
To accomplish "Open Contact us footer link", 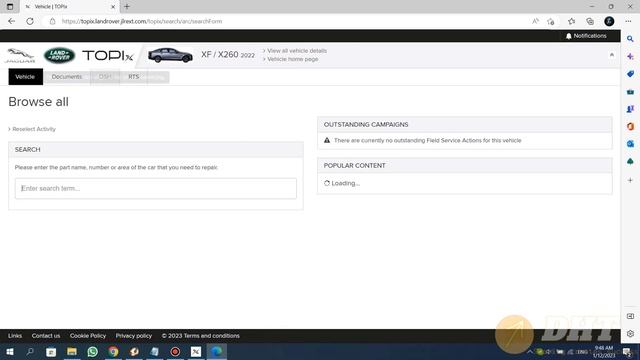I will [x=46, y=336].
